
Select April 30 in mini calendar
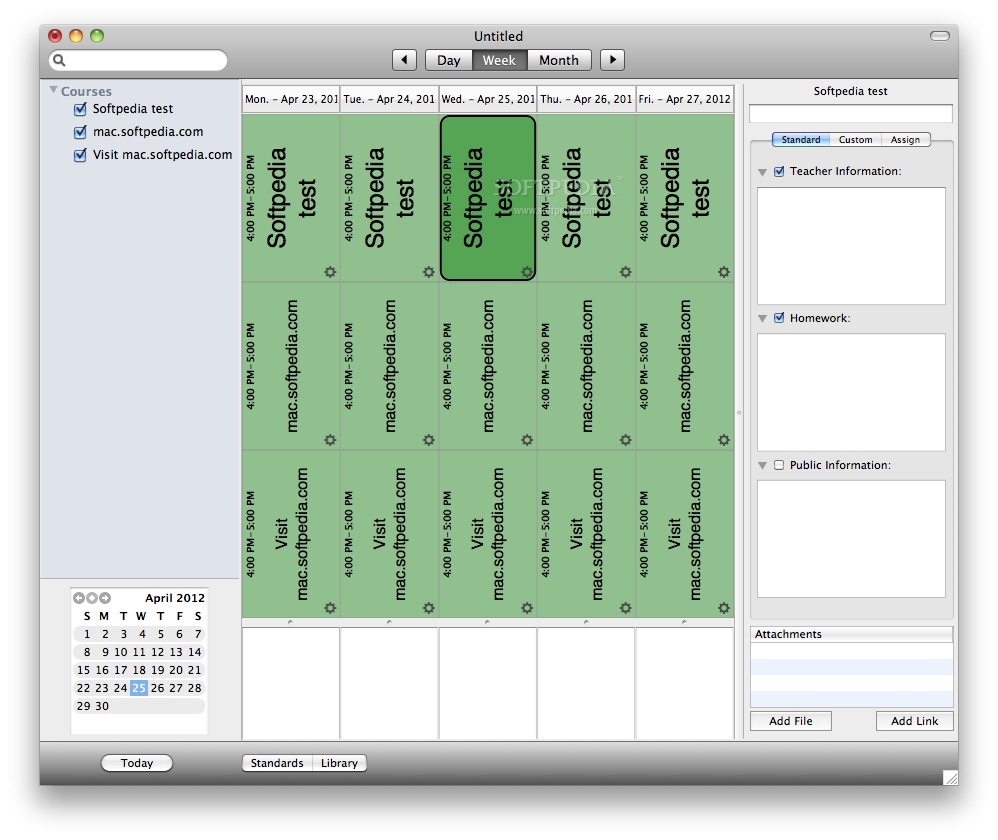tap(102, 706)
